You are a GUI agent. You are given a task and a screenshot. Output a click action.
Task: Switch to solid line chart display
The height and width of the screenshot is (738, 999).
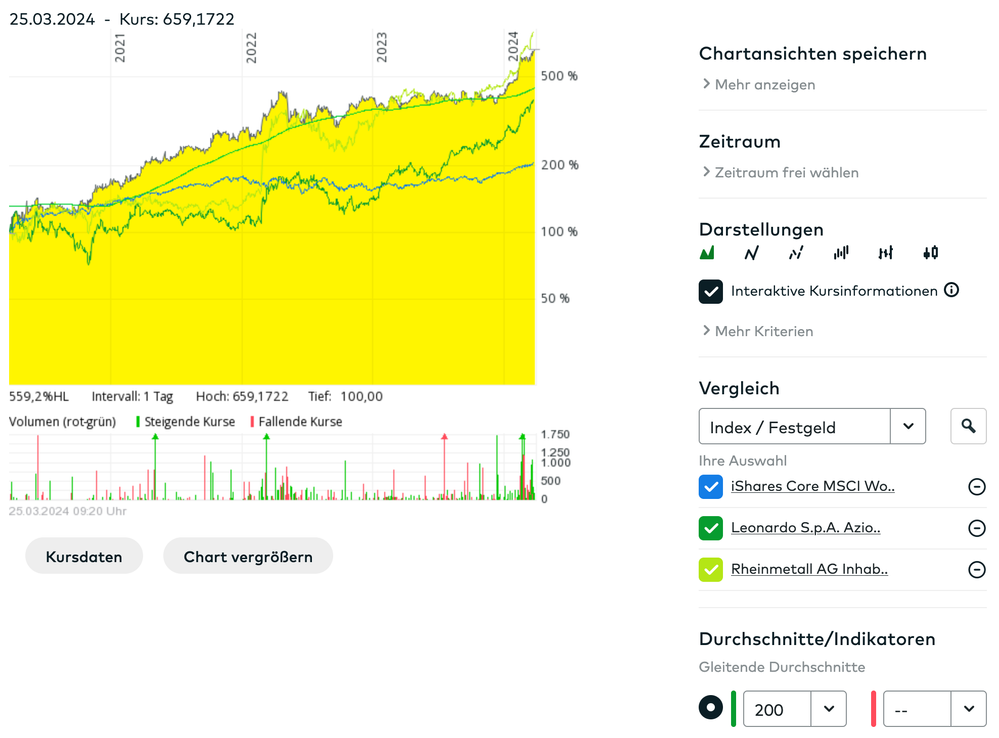[752, 253]
